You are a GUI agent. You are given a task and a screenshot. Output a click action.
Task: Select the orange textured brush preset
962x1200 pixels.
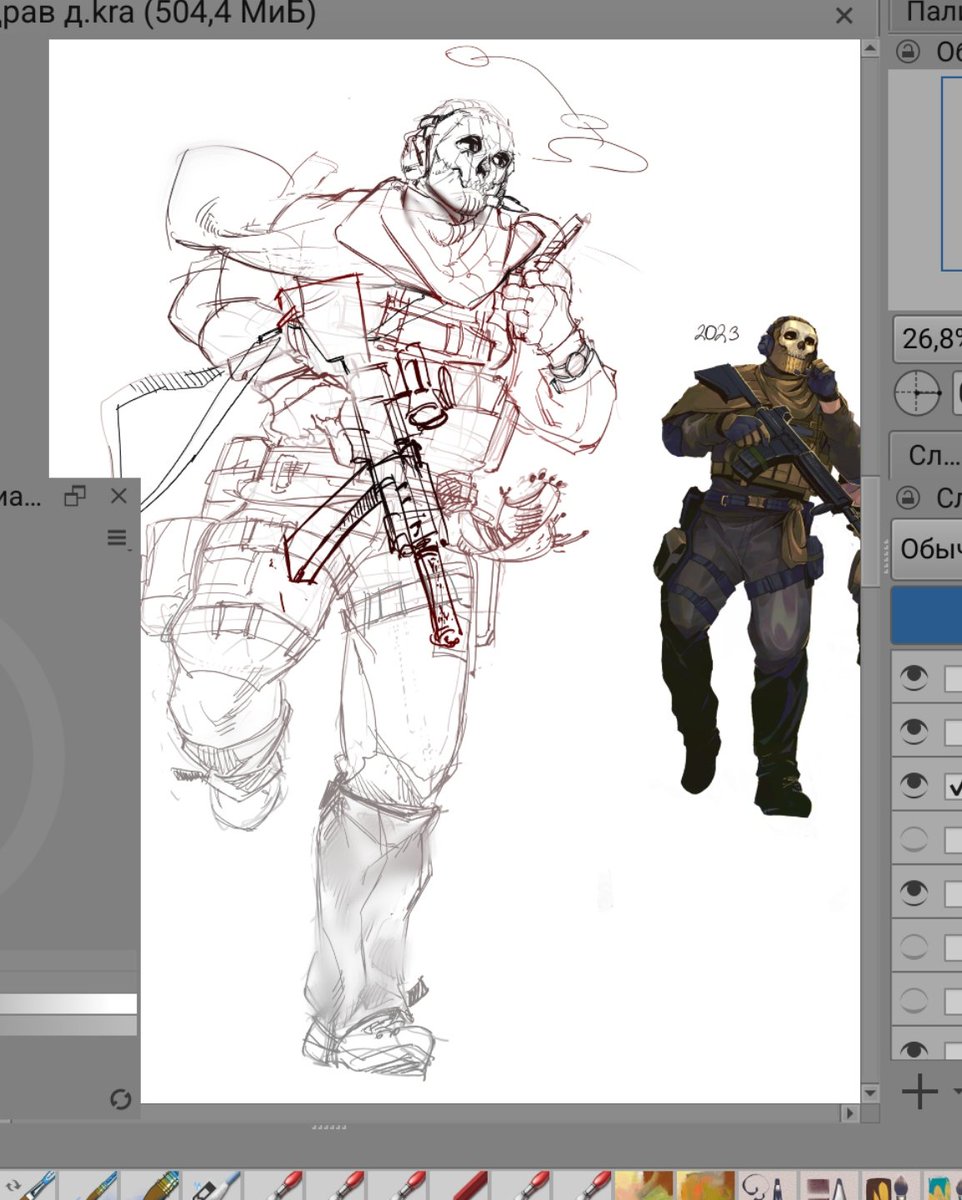pos(706,1186)
